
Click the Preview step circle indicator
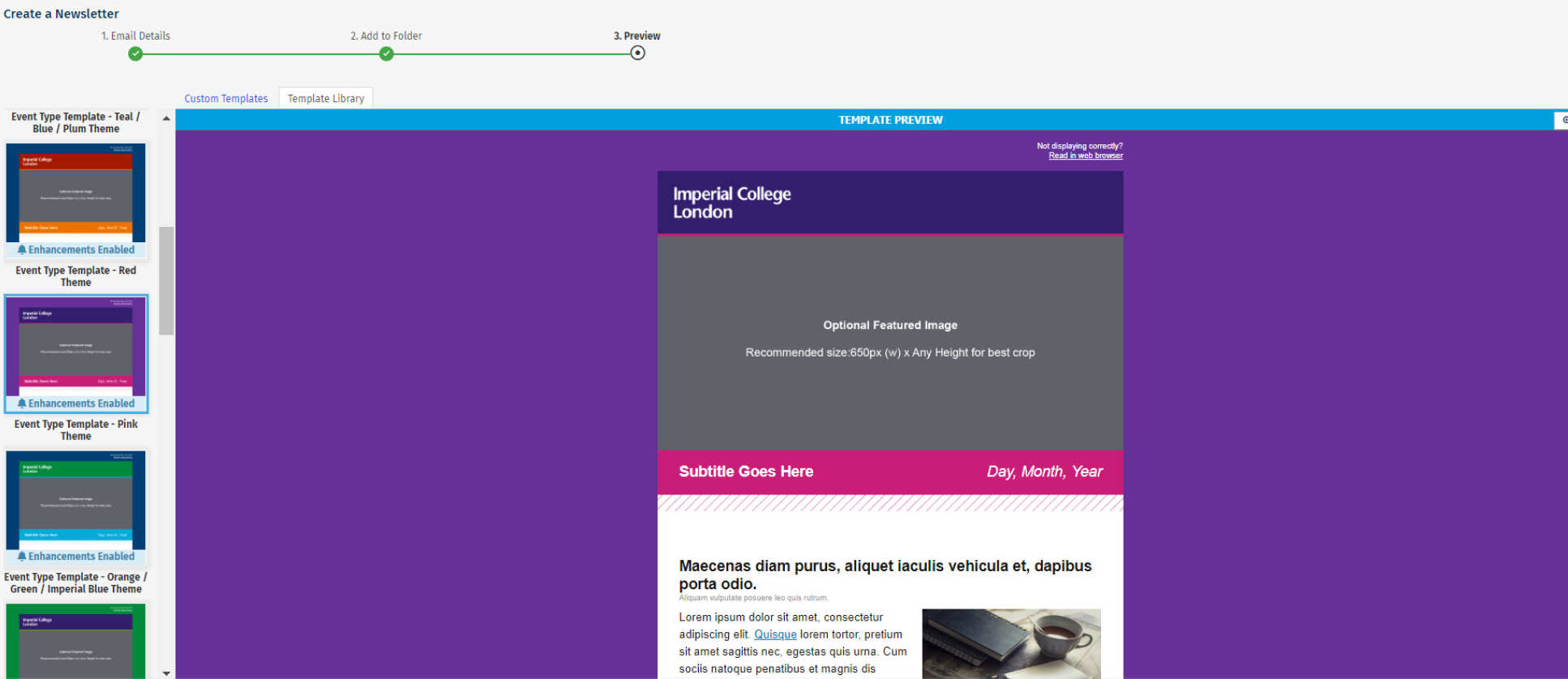tap(638, 53)
